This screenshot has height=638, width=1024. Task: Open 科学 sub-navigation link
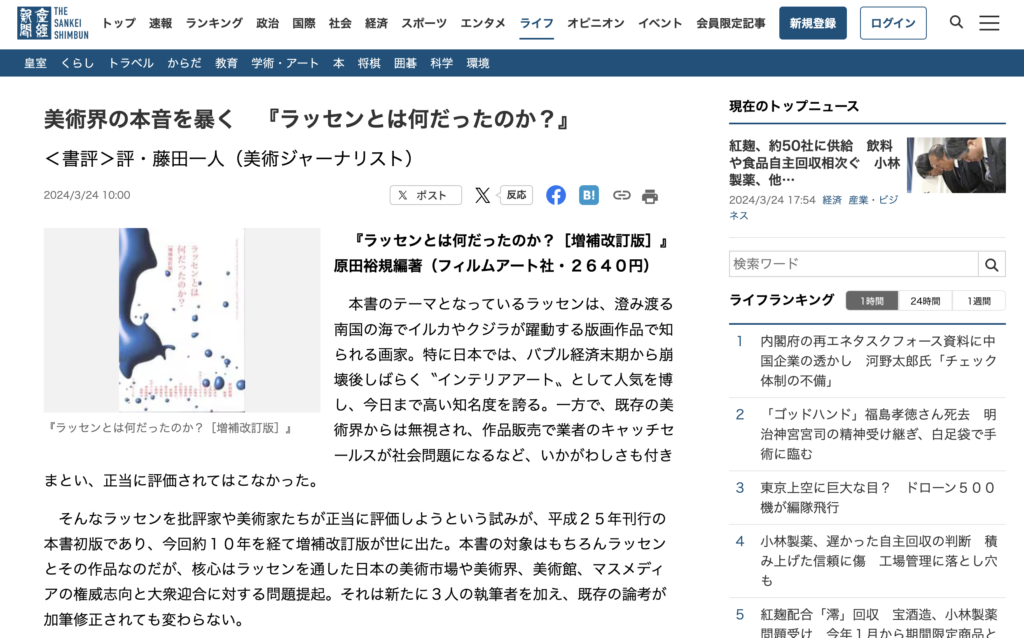(441, 63)
